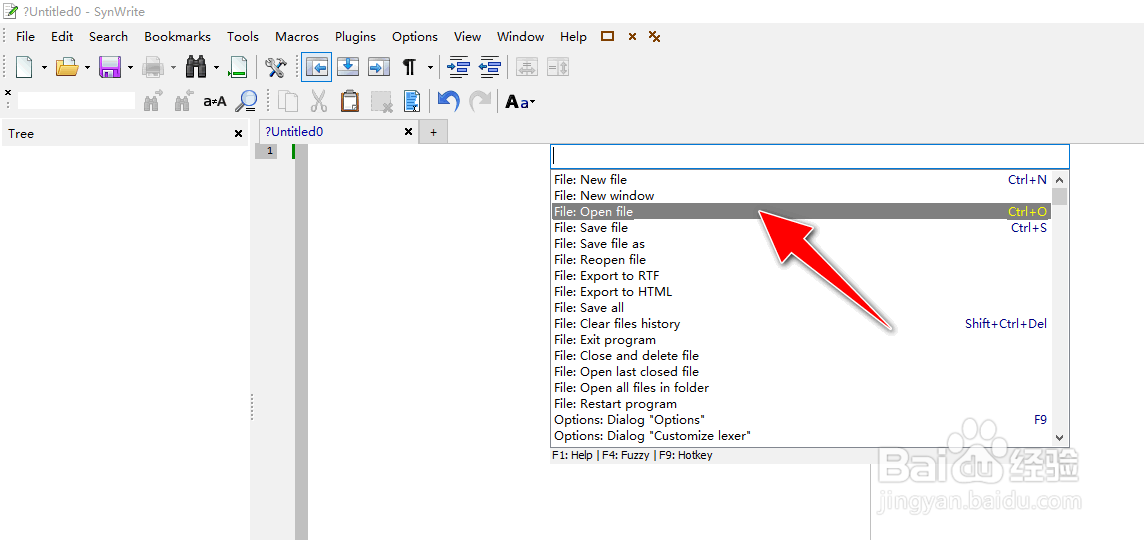Click command list scrollbar up arrow
The height and width of the screenshot is (540, 1144).
tap(1059, 180)
